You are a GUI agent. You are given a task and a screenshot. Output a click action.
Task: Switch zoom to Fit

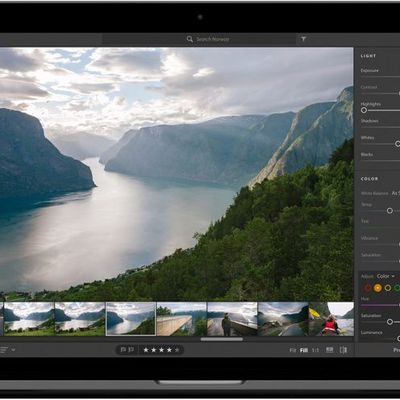point(293,350)
